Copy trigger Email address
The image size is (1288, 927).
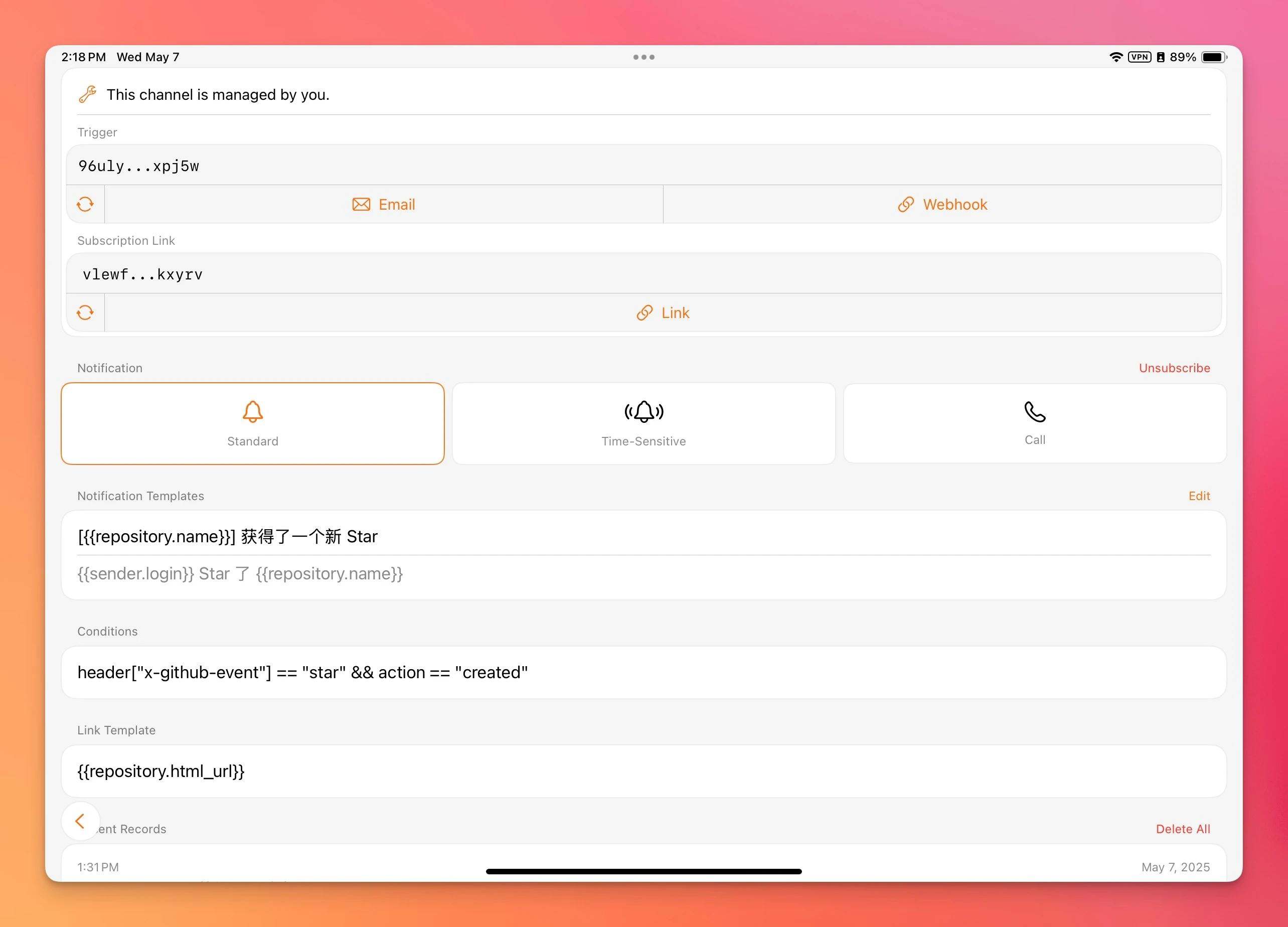384,205
